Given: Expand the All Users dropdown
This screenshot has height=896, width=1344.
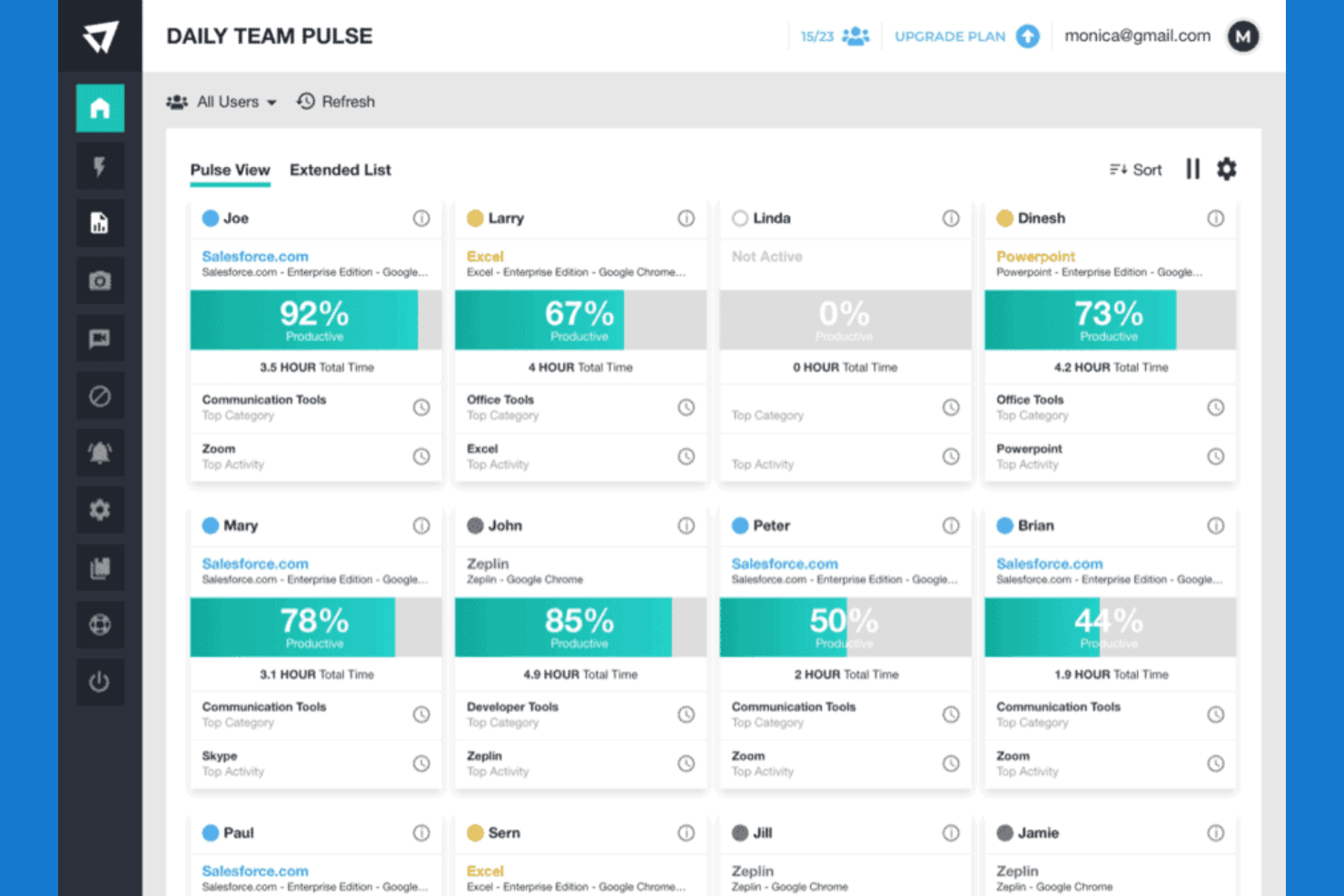Looking at the screenshot, I should [222, 102].
